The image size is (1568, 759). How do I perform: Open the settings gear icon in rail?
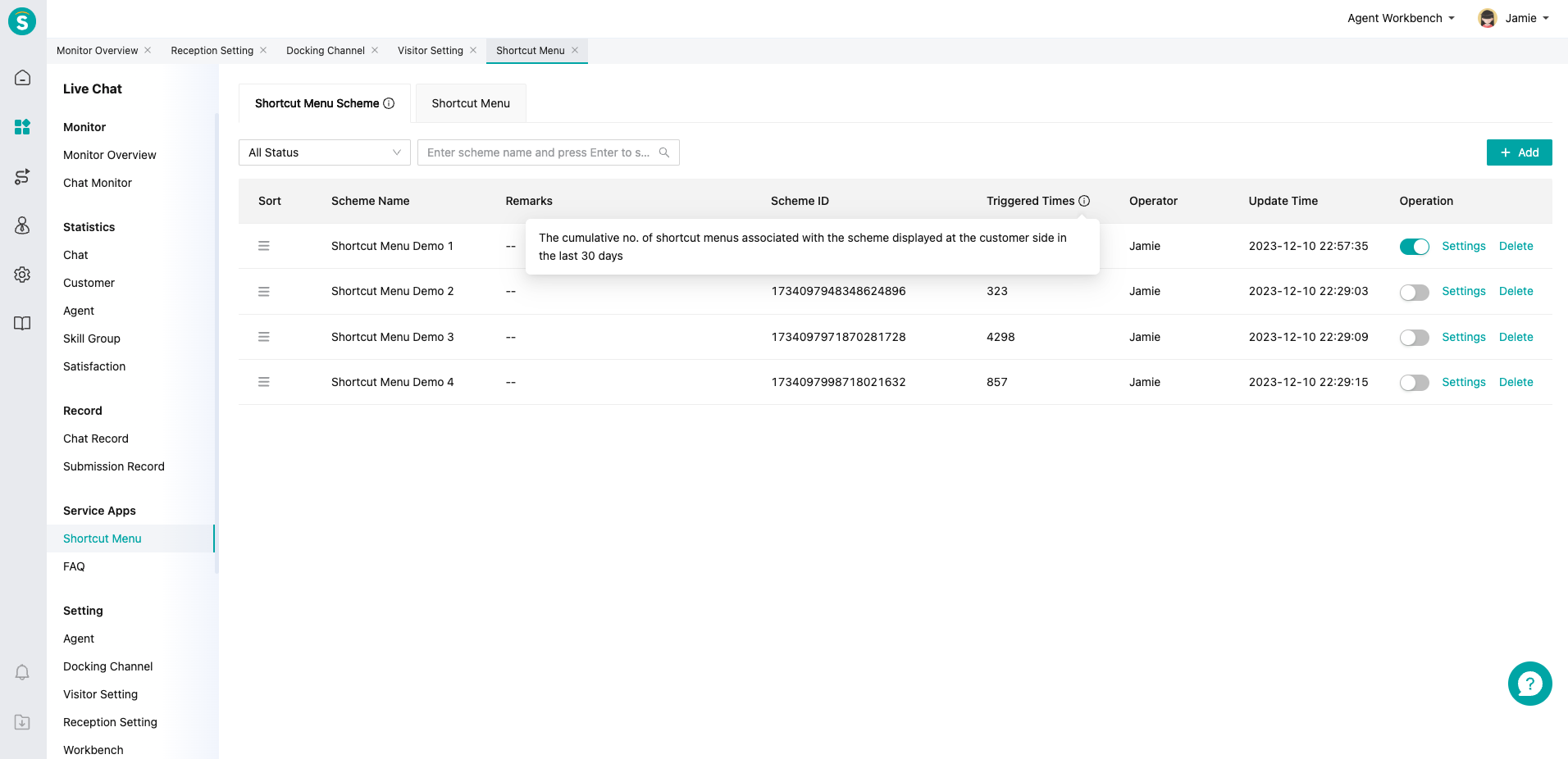coord(22,275)
